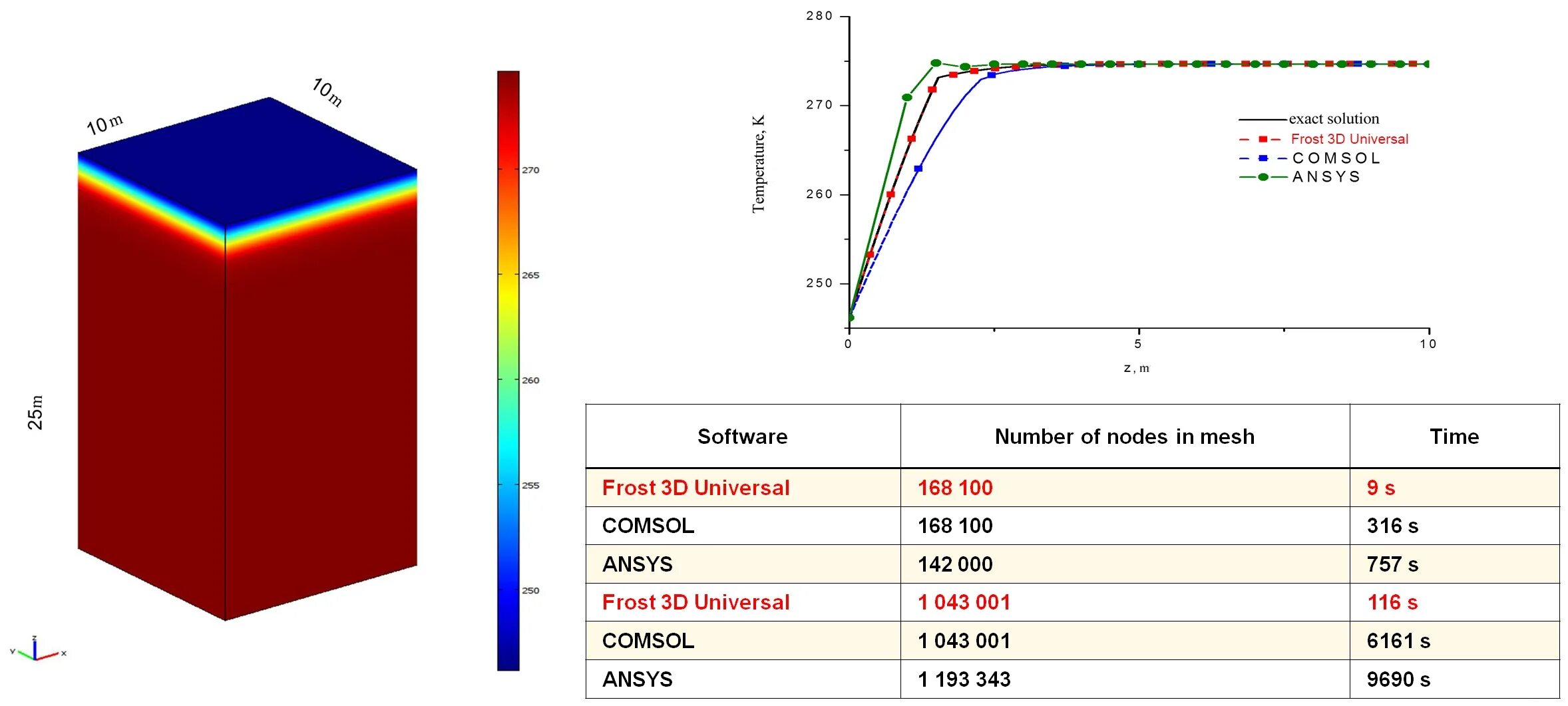Click the '9 s' time cell

click(1455, 488)
